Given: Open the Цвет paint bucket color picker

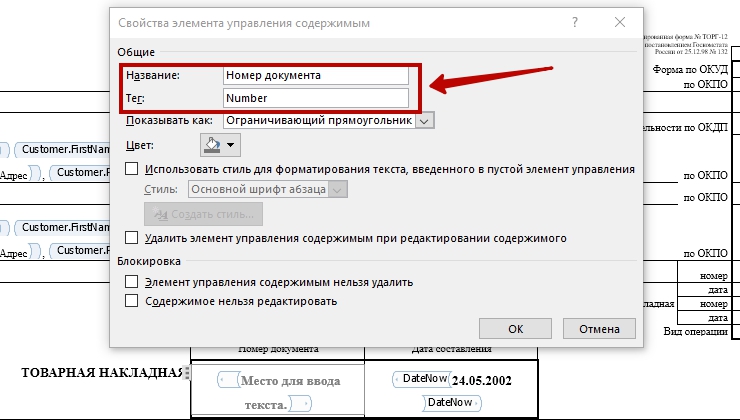Looking at the screenshot, I should (220, 145).
